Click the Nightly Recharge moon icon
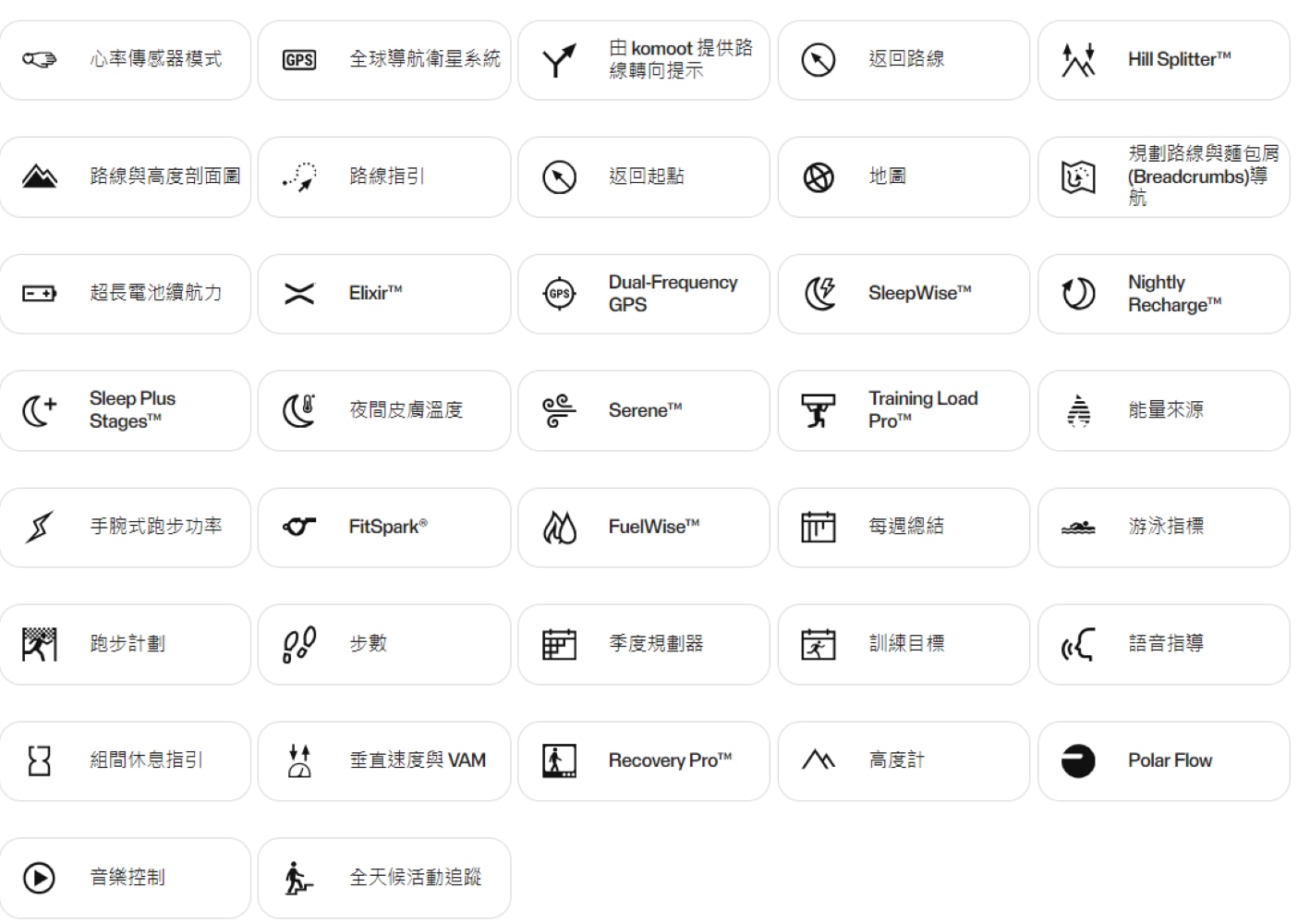This screenshot has height=924, width=1298. (1078, 294)
